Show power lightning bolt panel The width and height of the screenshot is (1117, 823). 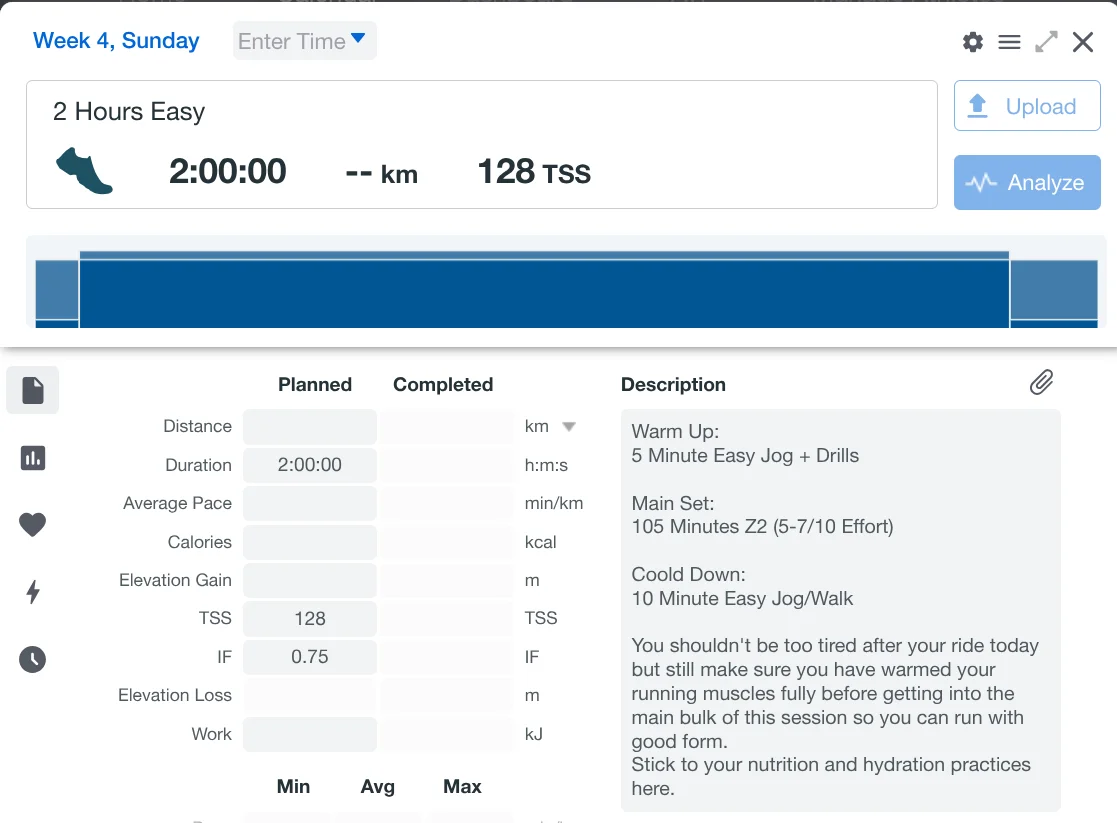33,592
